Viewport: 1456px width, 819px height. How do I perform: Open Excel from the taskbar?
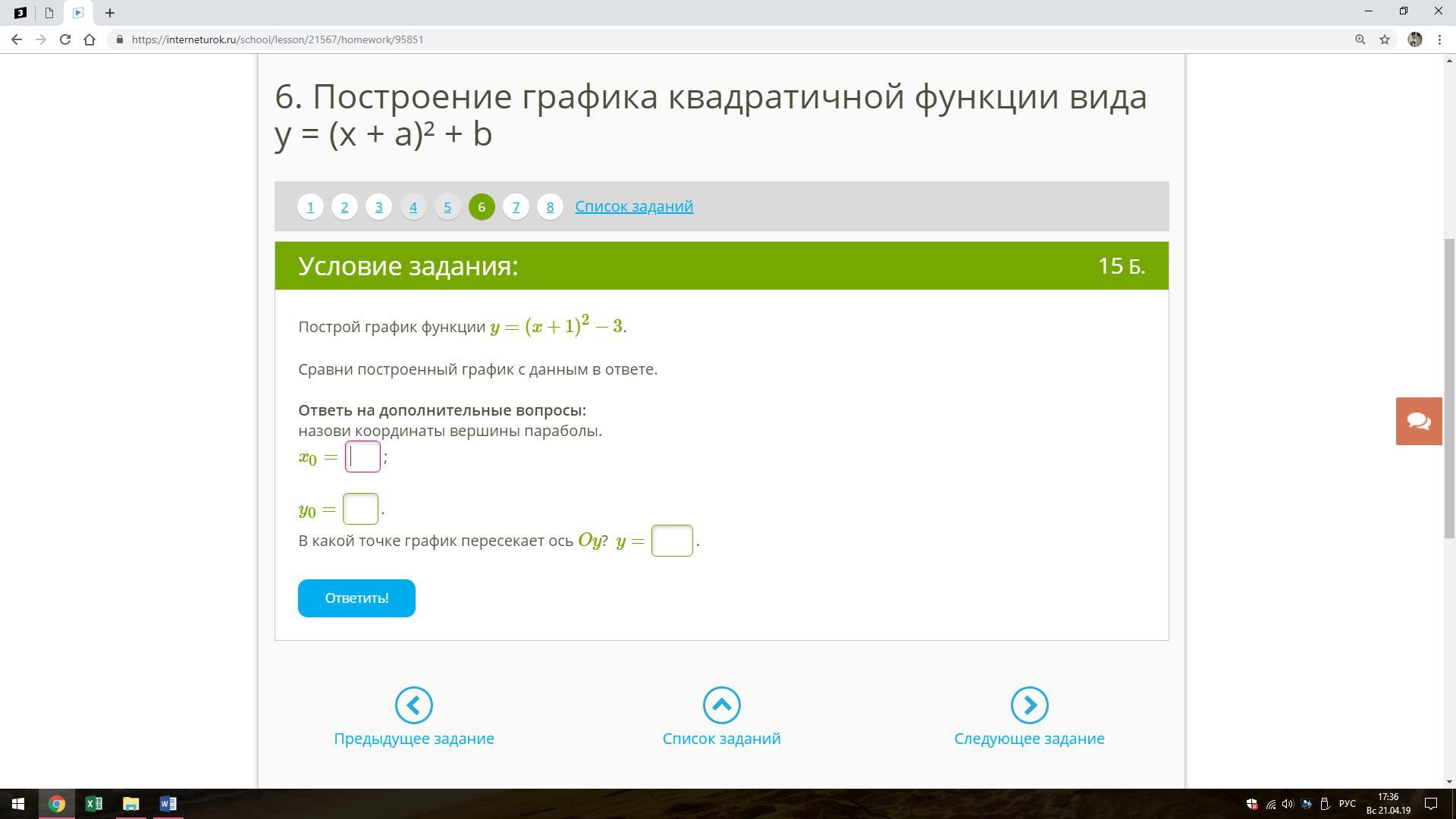94,804
